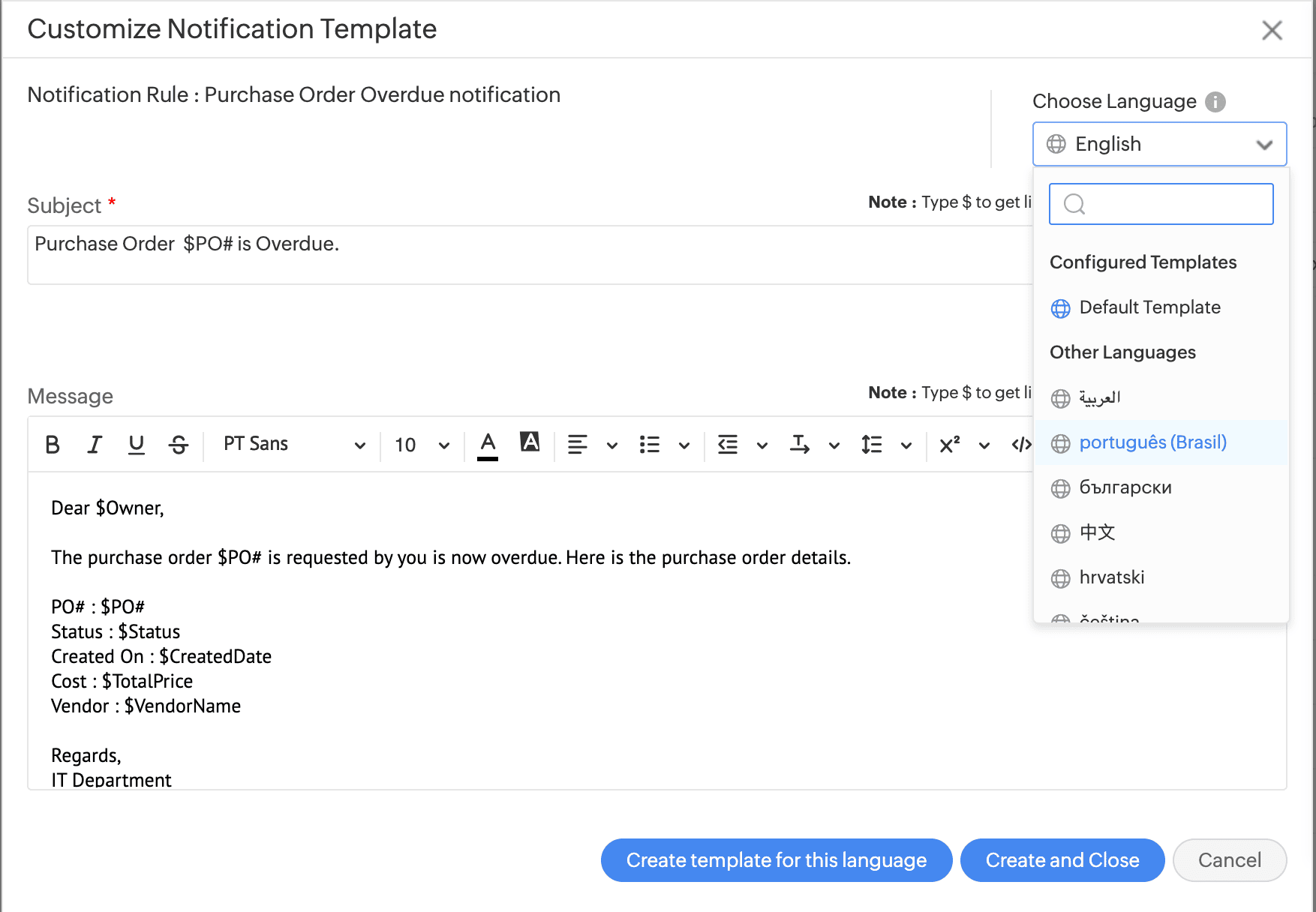Expand the font size 10 dropdown
This screenshot has width=1316, height=912.
click(x=422, y=445)
